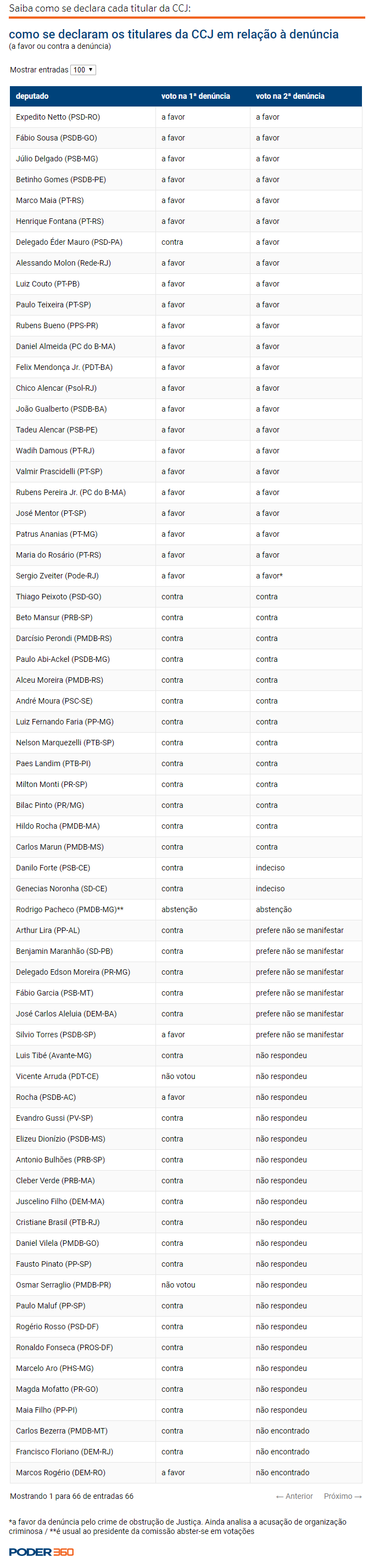
Task: Select the Paulo Maluf (PP-SP) row
Action: [186, 1306]
